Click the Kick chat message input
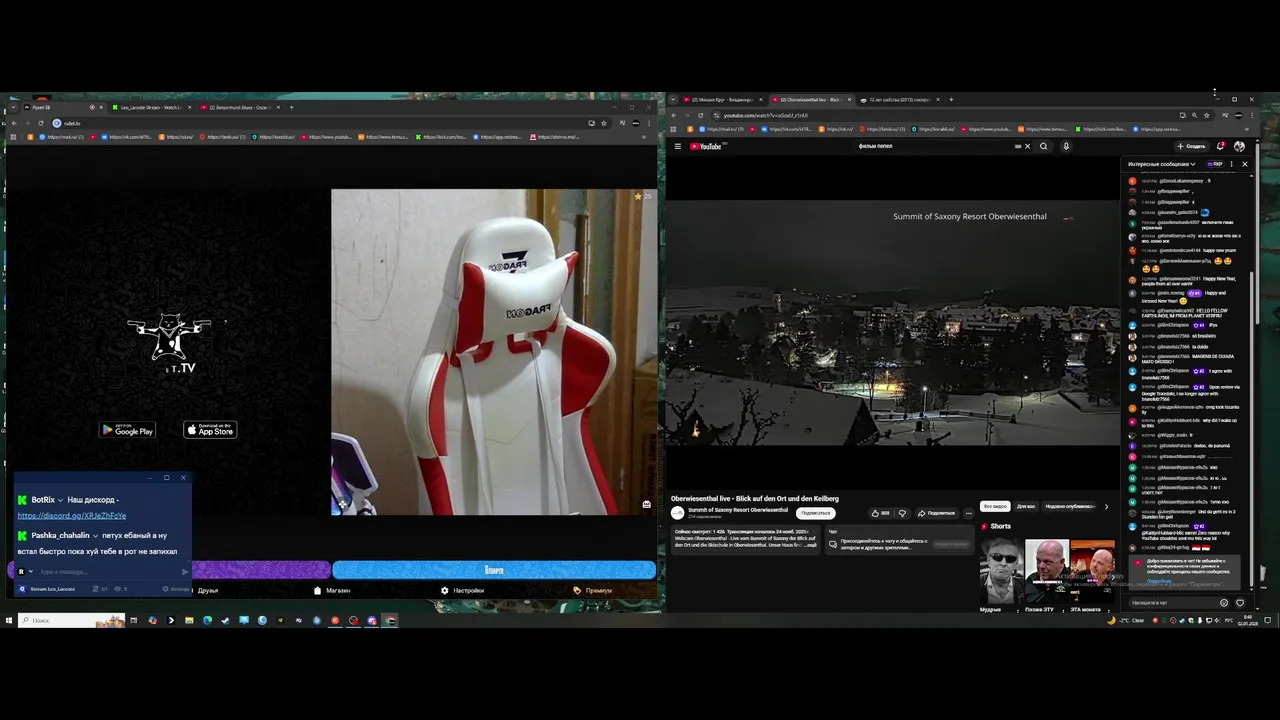 click(108, 572)
